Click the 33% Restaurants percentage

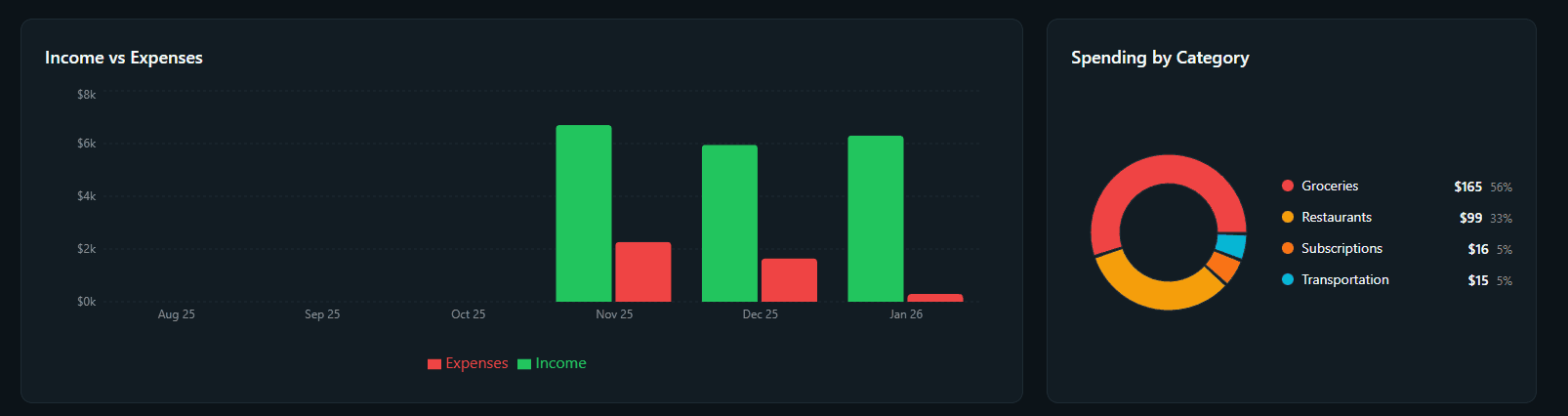coord(1501,219)
